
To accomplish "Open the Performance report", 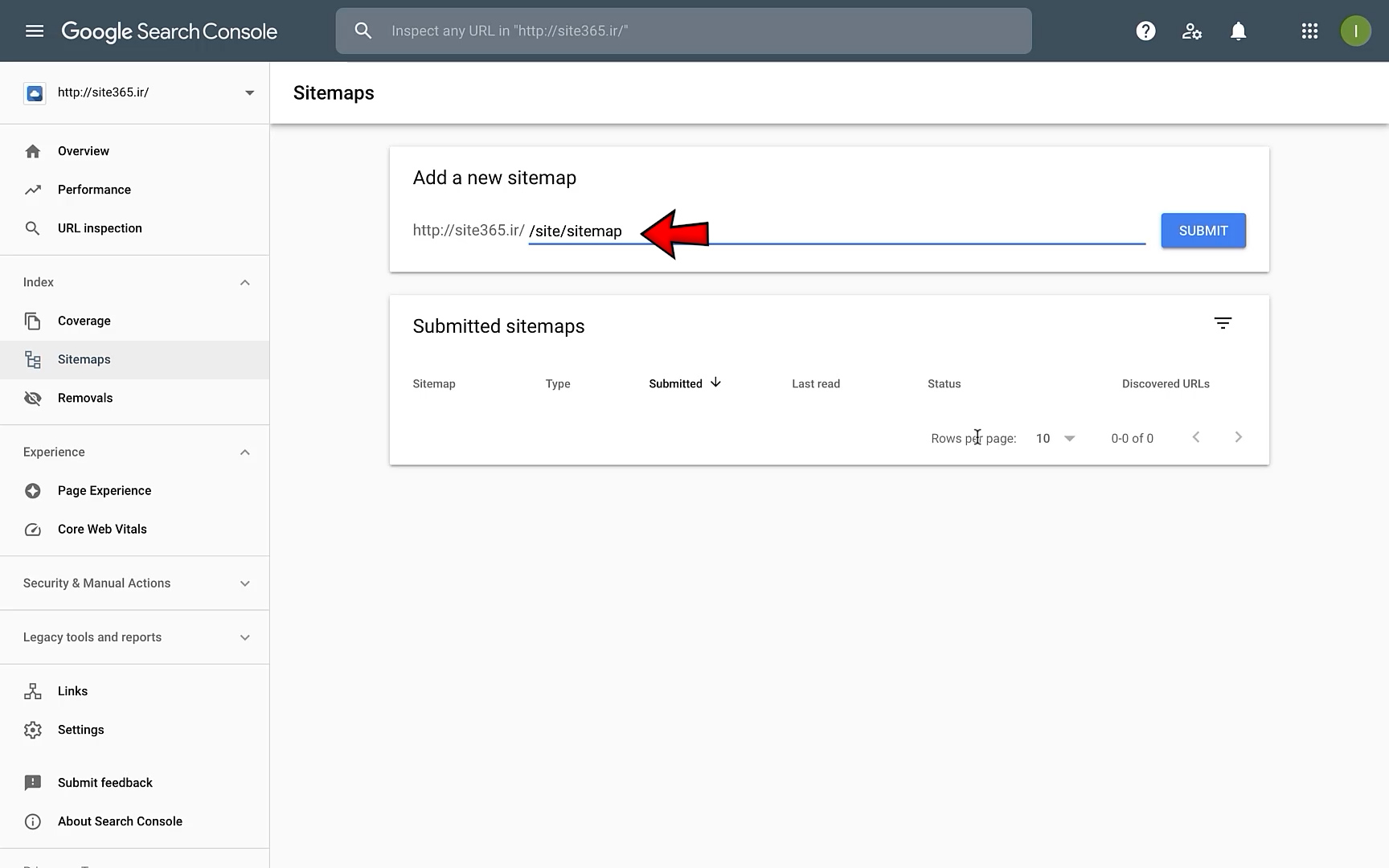I will point(94,190).
